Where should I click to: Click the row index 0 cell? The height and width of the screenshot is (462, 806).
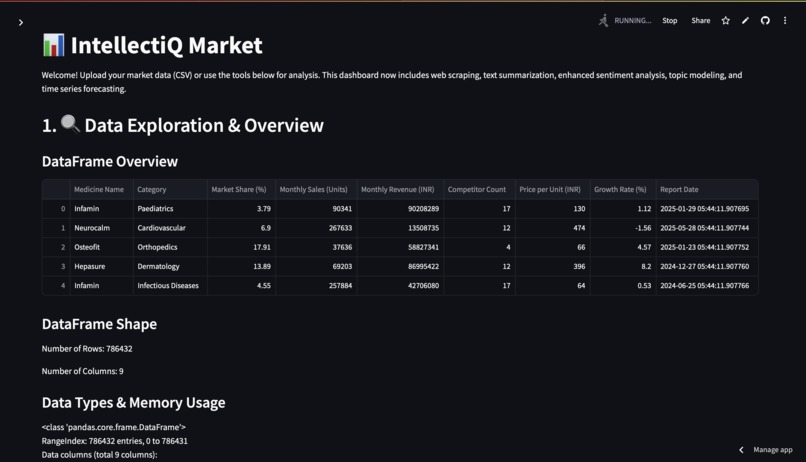(56, 209)
